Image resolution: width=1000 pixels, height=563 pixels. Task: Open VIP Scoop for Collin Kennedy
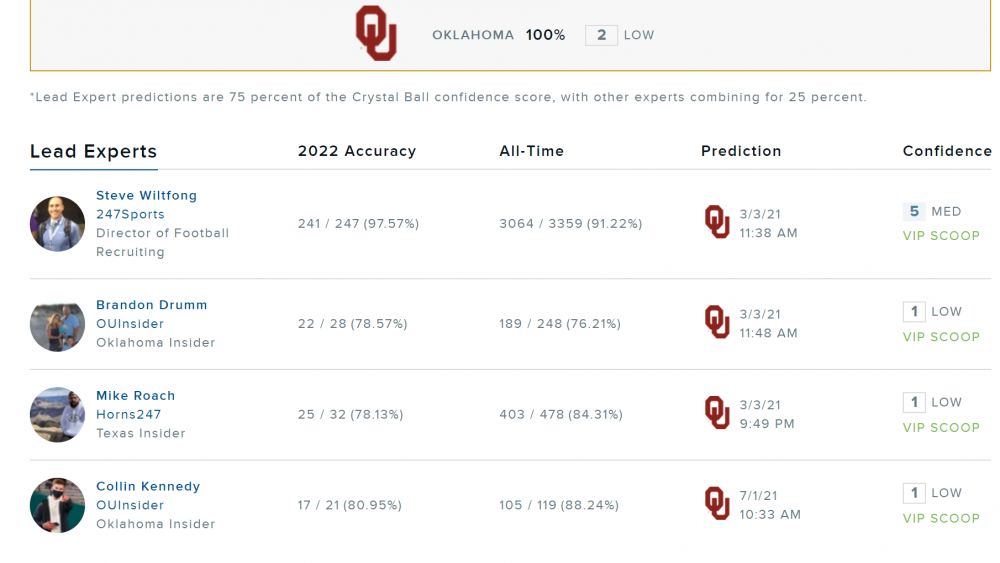[x=941, y=518]
